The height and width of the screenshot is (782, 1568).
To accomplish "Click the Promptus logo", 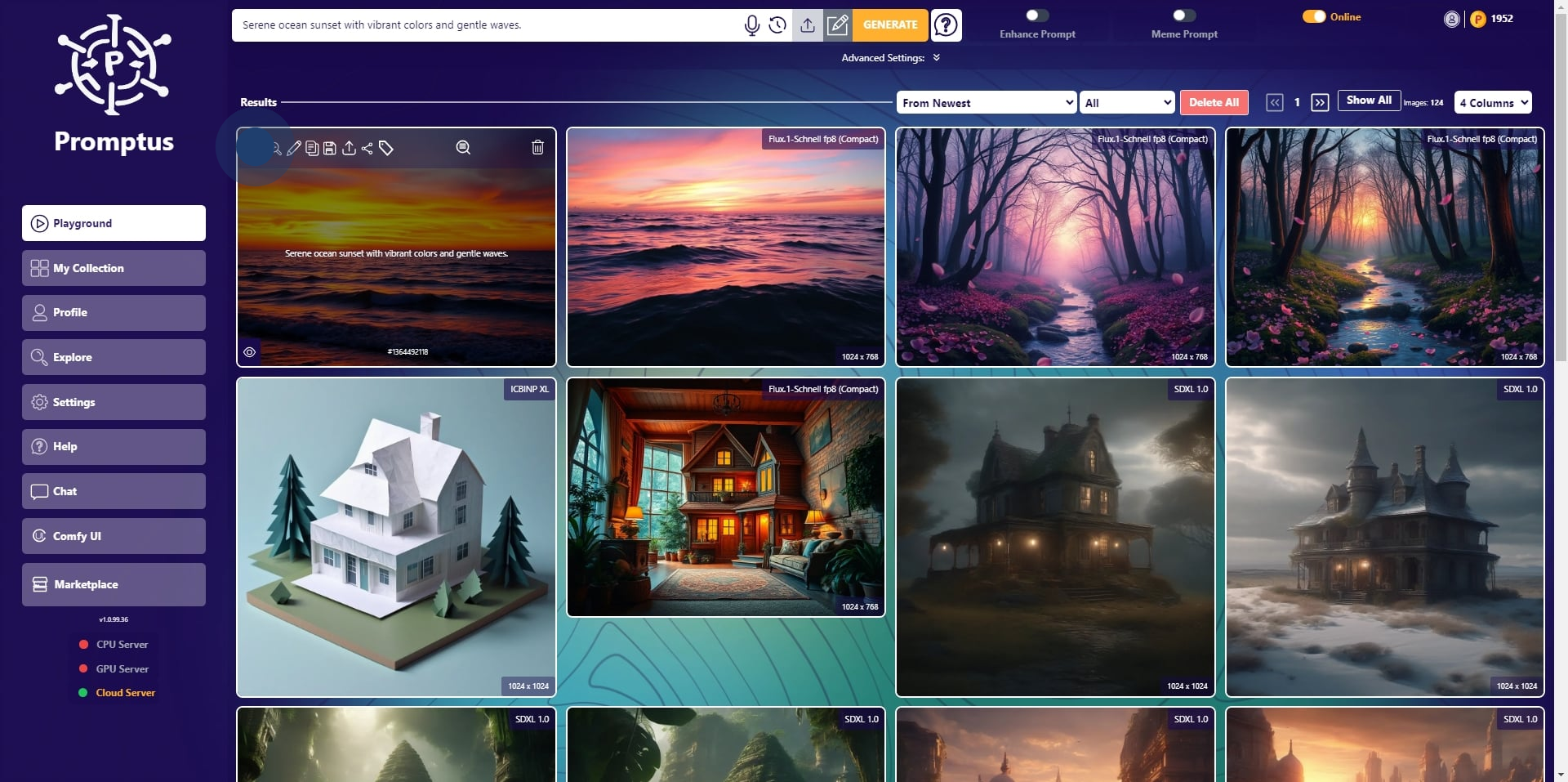I will [x=114, y=84].
